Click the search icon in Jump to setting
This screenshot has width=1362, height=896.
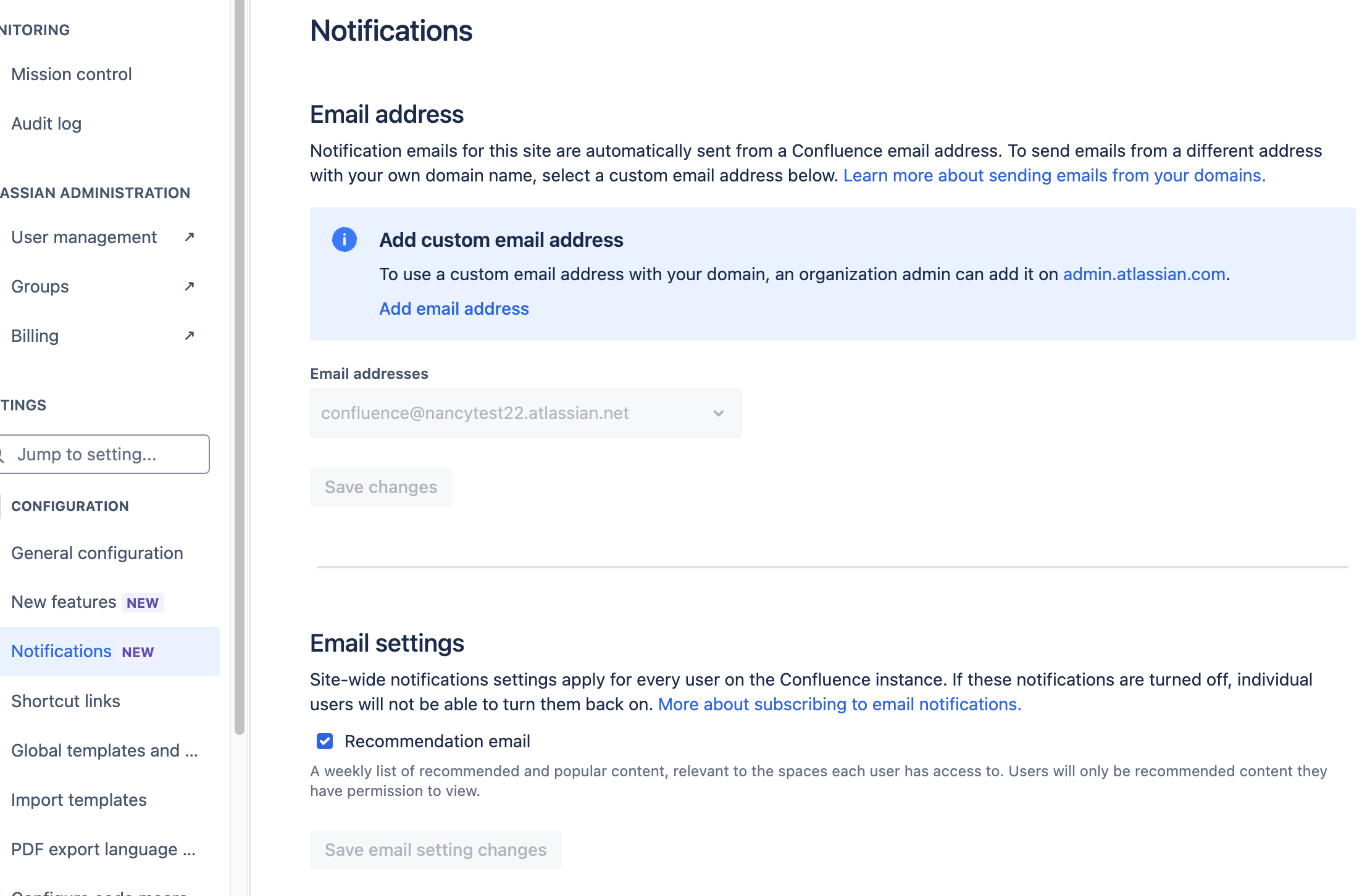coord(2,454)
